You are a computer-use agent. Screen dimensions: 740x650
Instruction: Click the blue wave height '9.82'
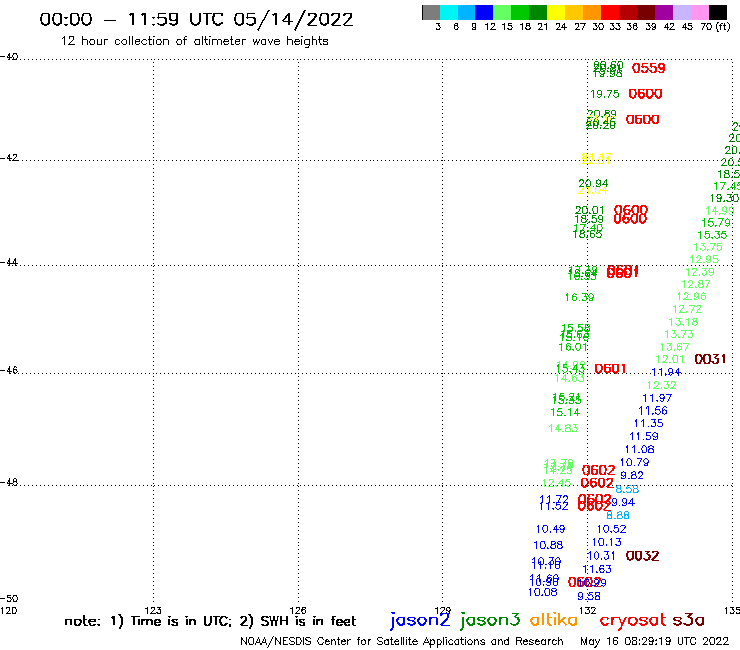[632, 475]
